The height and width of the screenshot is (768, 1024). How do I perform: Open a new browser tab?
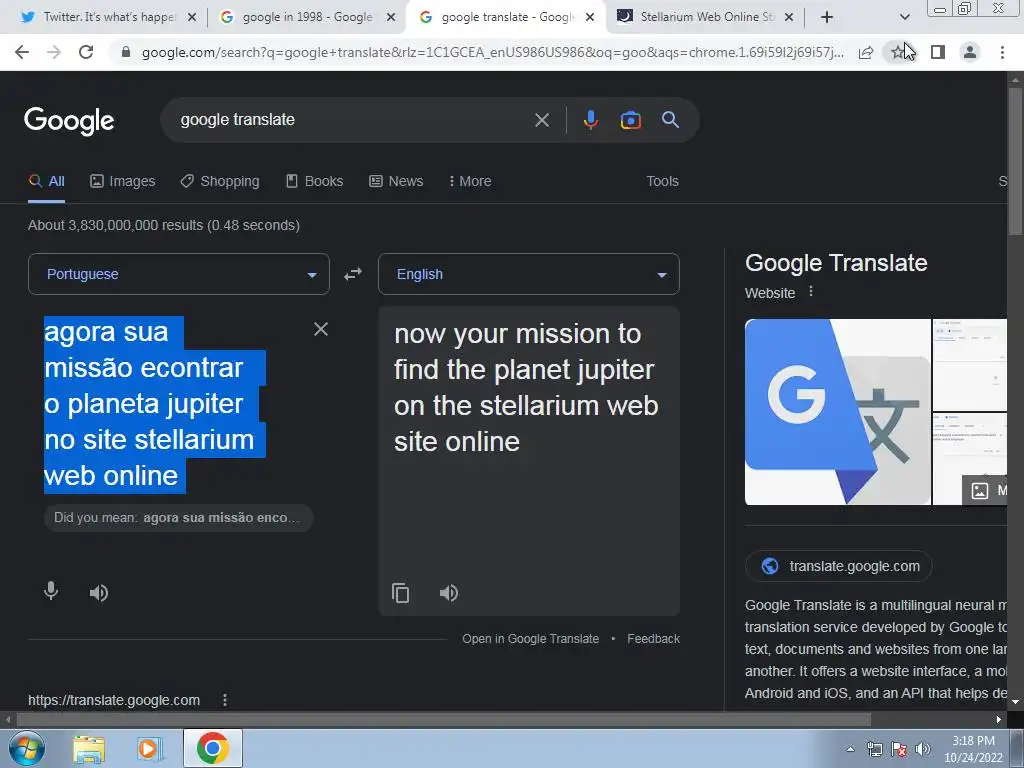point(827,17)
